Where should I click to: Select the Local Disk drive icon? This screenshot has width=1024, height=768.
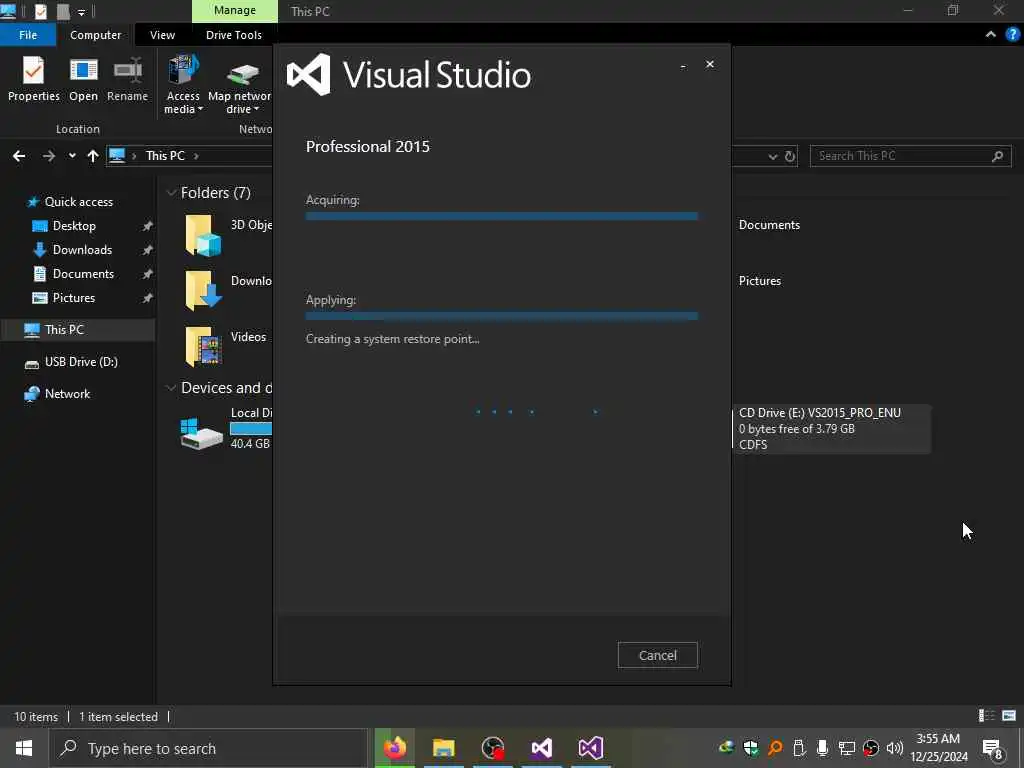coord(201,434)
